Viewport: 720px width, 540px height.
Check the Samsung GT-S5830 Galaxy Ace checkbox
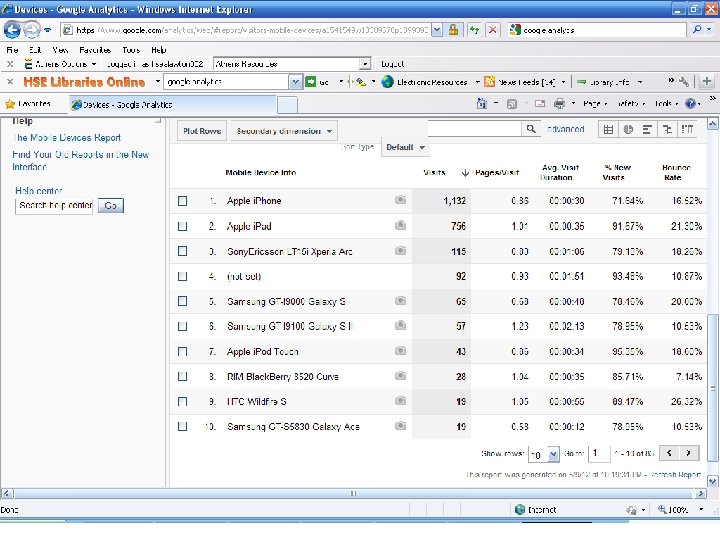point(182,426)
